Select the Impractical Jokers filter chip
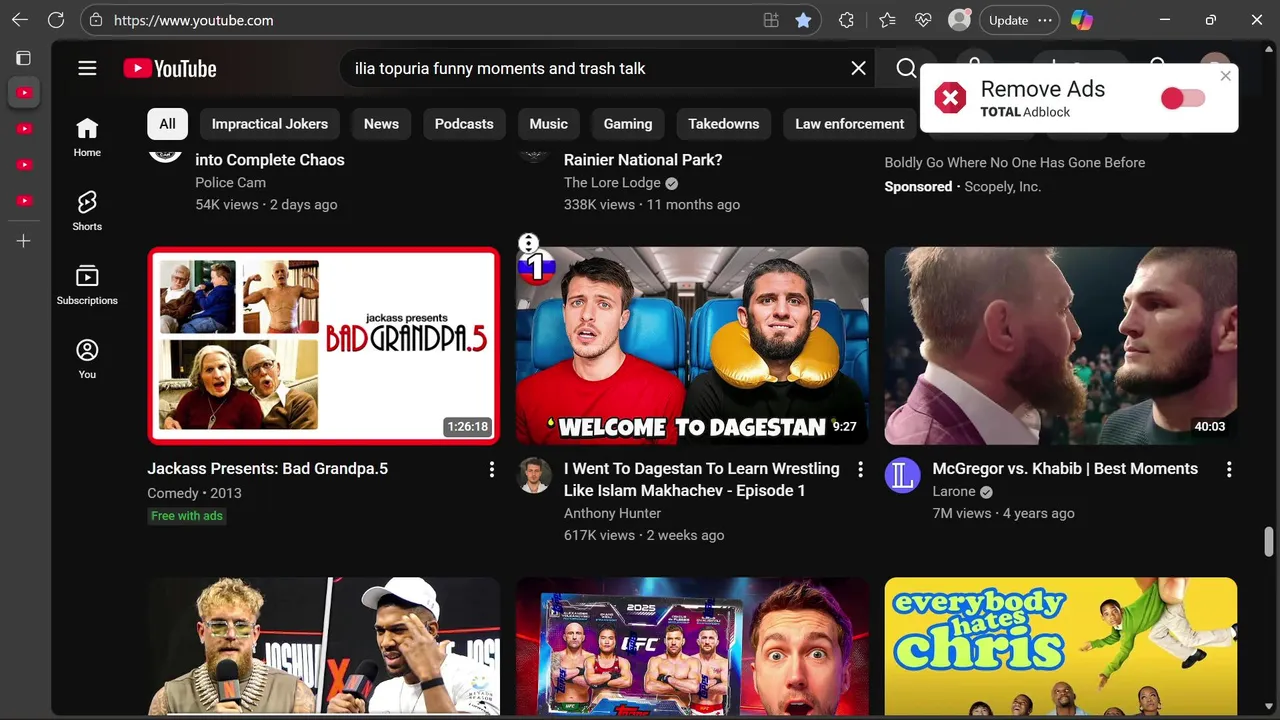1280x720 pixels. [269, 124]
